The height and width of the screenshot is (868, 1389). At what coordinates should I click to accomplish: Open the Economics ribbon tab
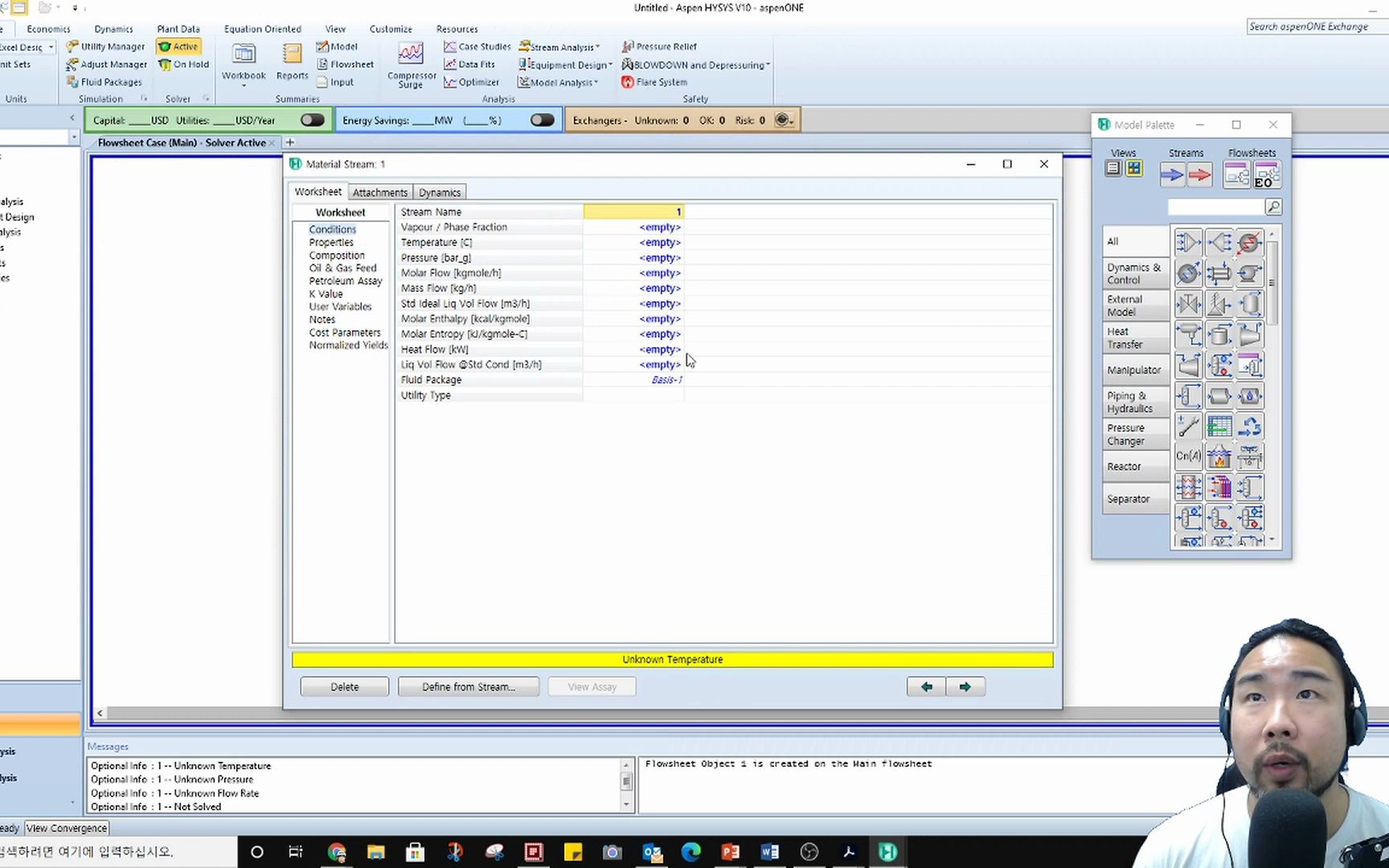48,29
